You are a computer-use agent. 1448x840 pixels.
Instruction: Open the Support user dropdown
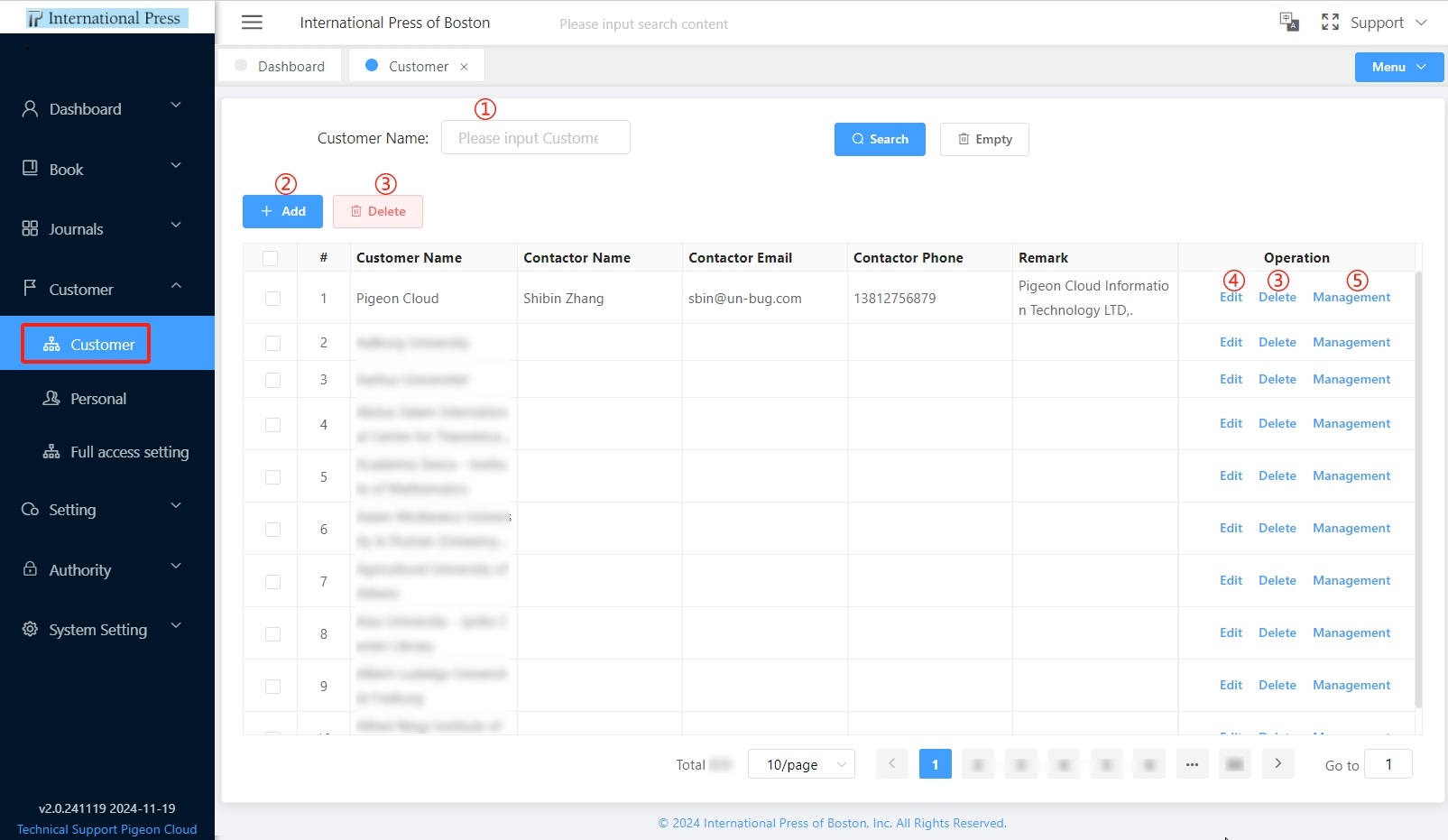tap(1388, 23)
